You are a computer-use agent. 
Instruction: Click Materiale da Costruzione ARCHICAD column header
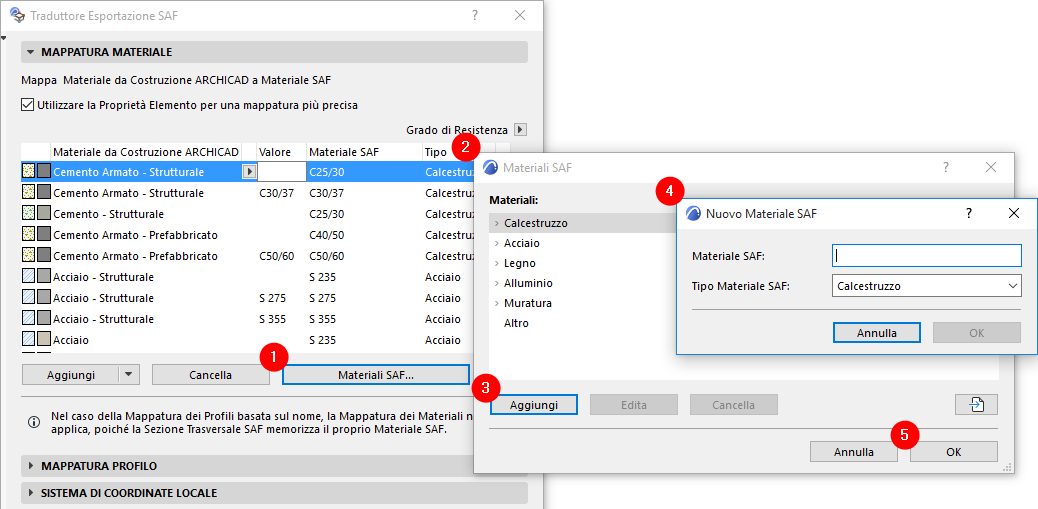[x=146, y=152]
